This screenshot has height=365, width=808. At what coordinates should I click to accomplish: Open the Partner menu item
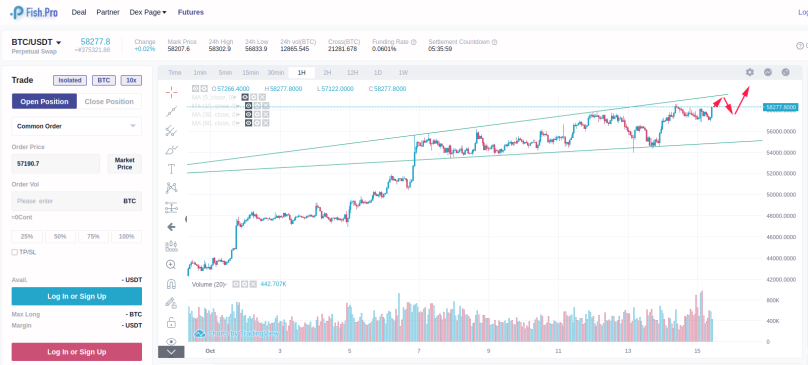point(108,12)
